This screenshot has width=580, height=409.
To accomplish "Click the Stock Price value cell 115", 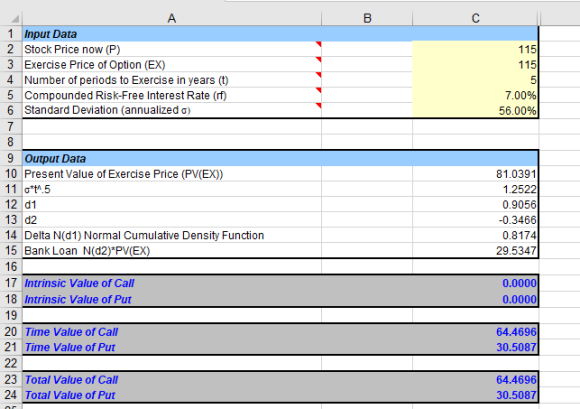I will (x=475, y=49).
